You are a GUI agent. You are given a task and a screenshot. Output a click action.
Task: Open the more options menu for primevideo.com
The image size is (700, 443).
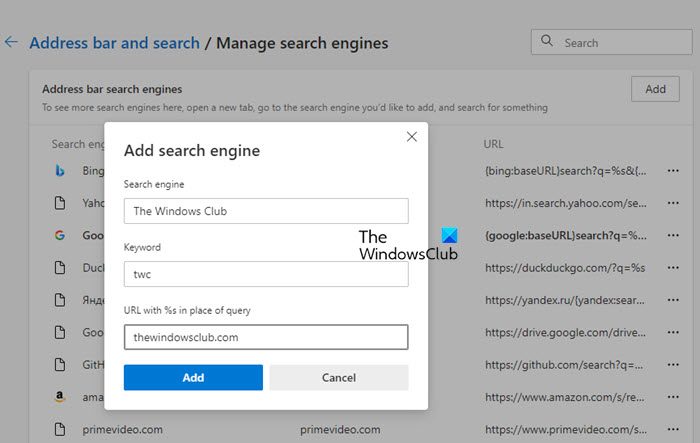pos(673,430)
